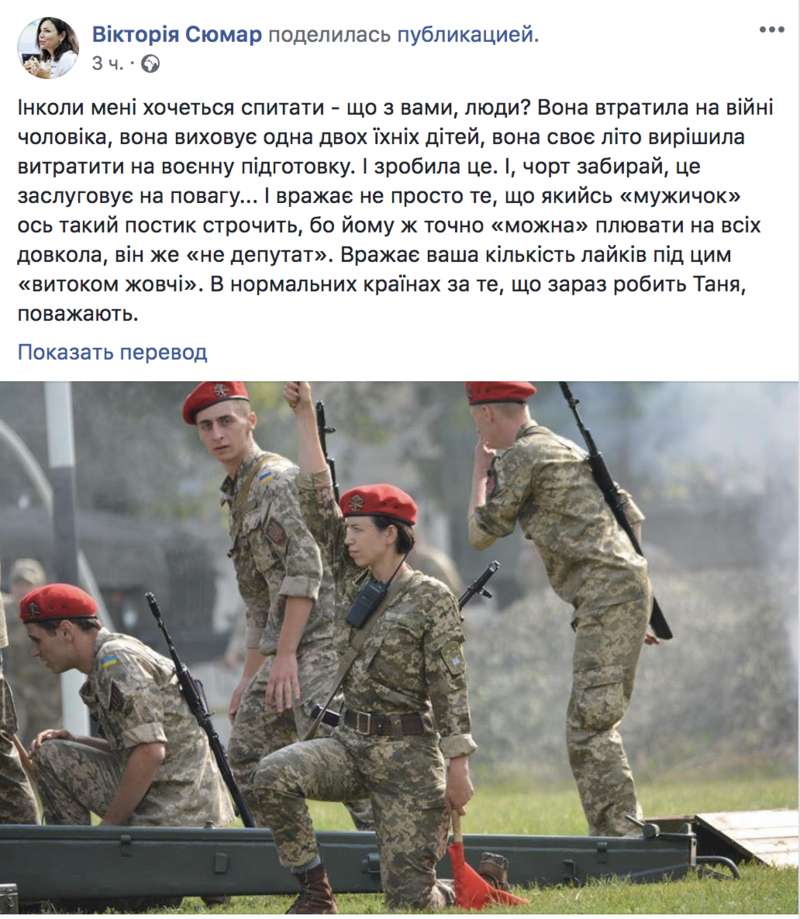Open Вікторія Сюмар's profile picture
The width and height of the screenshot is (800, 919).
[48, 47]
